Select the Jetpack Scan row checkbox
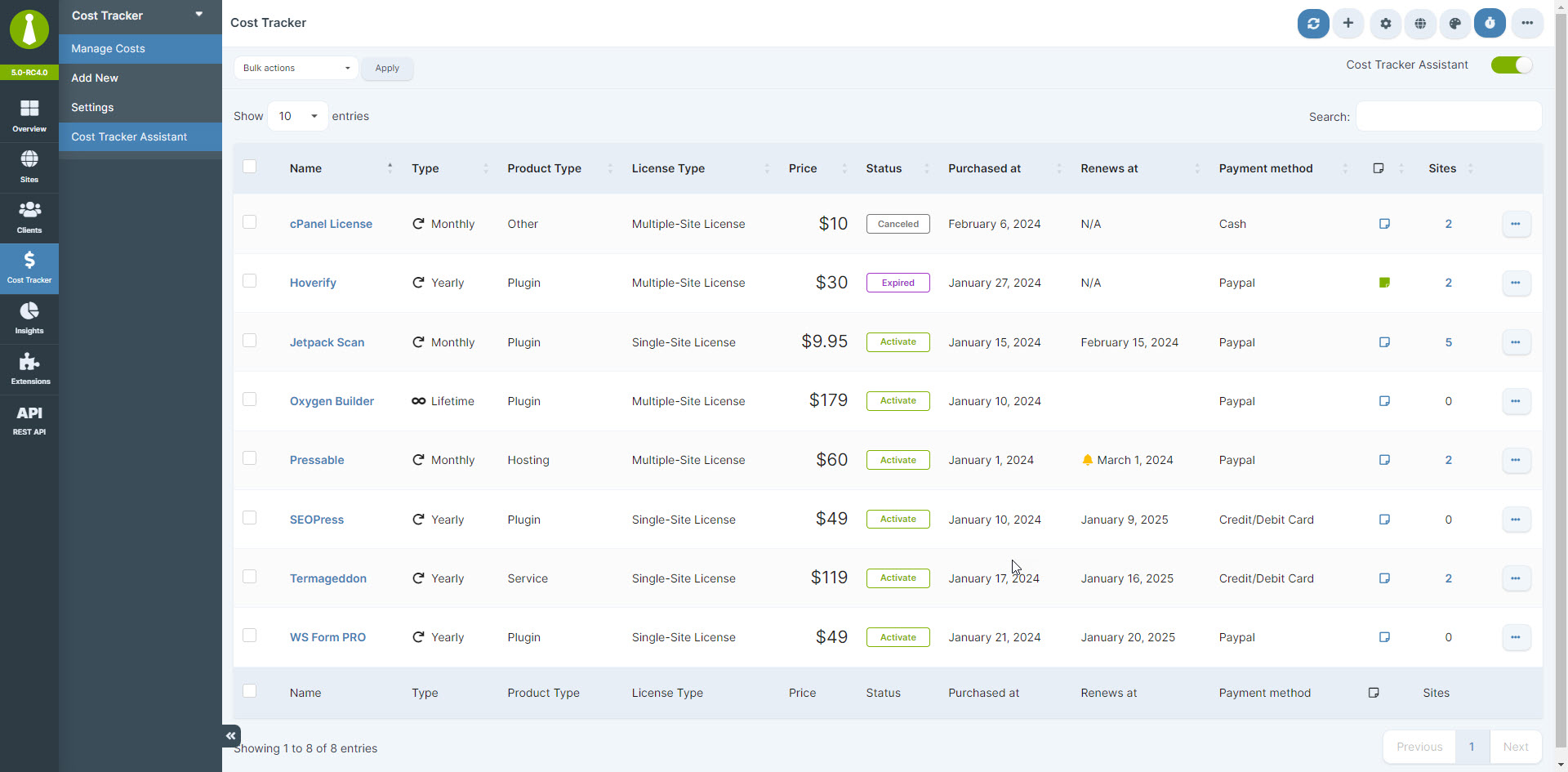 pos(250,341)
